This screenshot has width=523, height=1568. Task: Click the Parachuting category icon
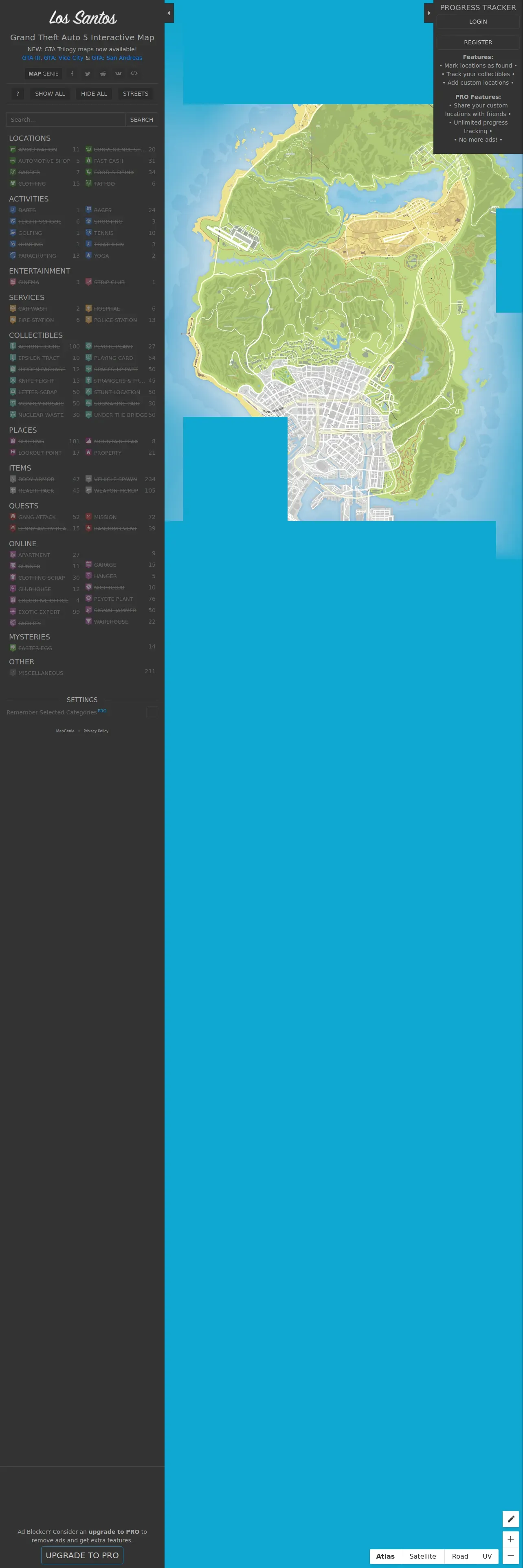tap(13, 256)
